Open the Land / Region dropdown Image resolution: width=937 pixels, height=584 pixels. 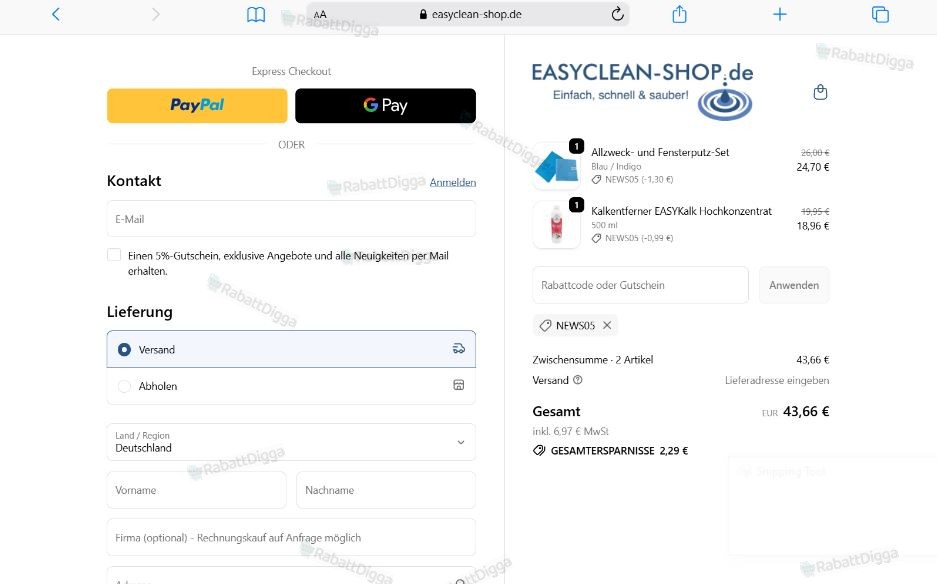point(292,442)
